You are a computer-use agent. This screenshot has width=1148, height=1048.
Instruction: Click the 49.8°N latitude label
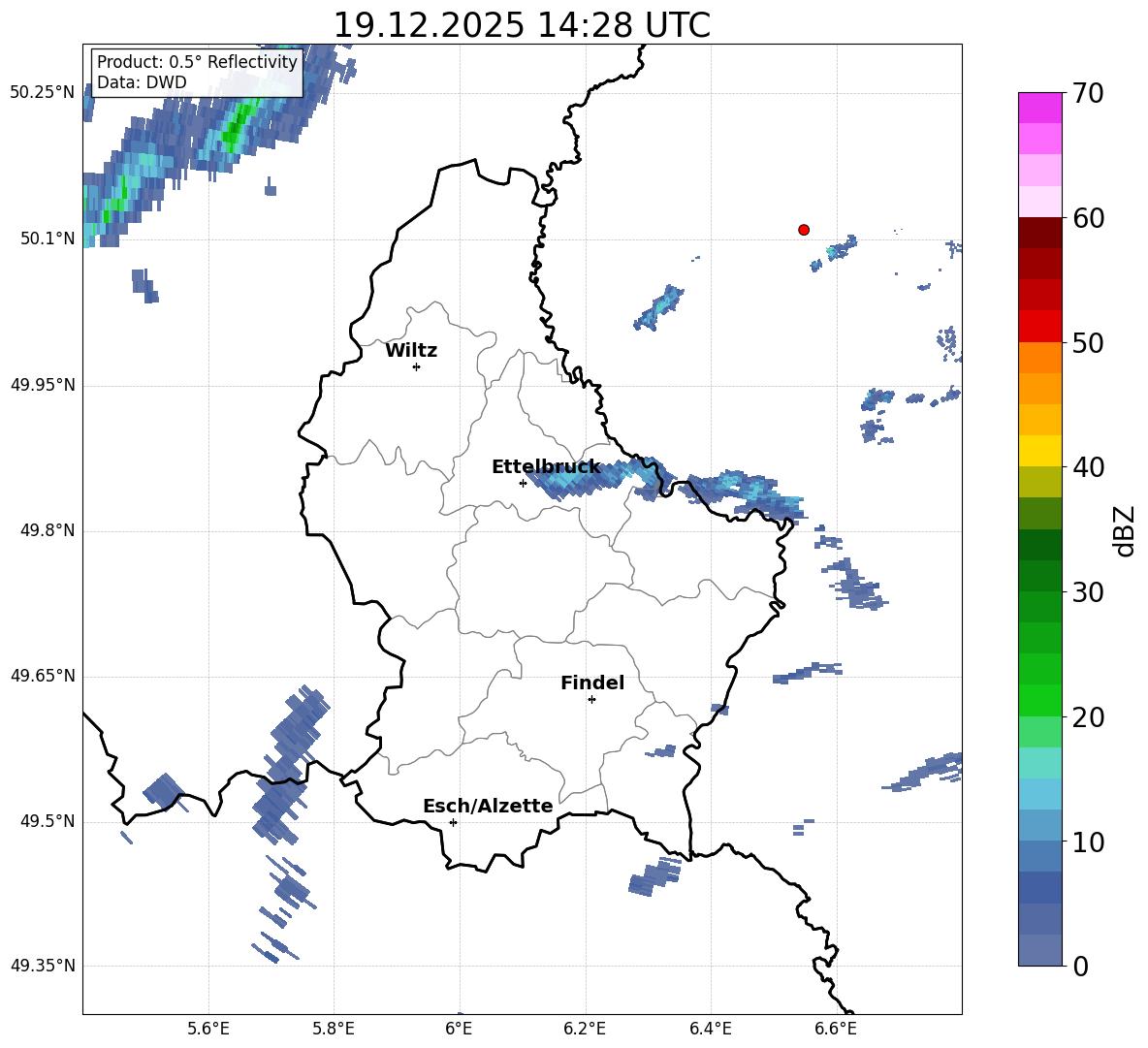(x=47, y=530)
